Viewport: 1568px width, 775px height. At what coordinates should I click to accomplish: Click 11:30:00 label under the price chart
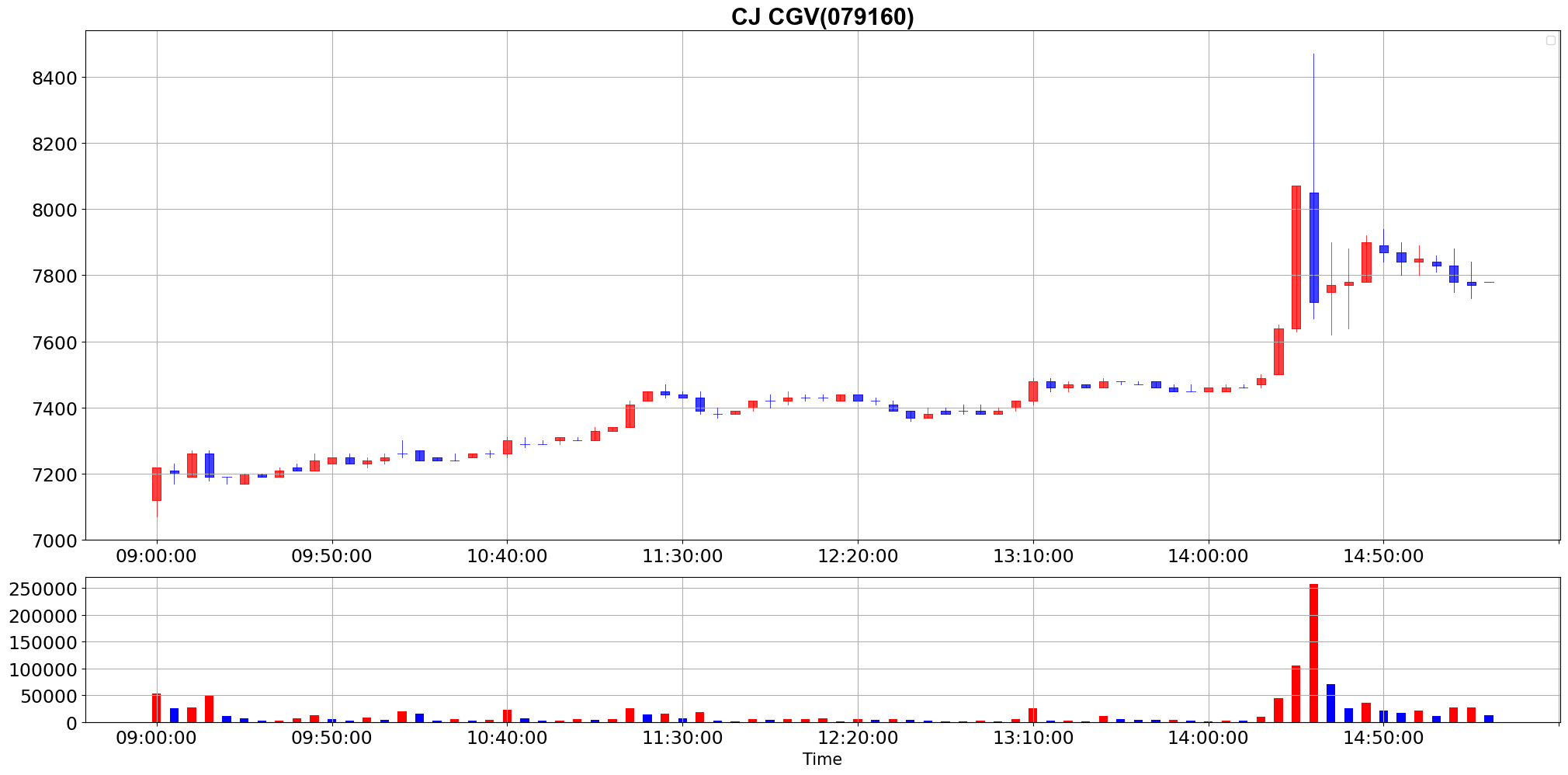tap(682, 556)
